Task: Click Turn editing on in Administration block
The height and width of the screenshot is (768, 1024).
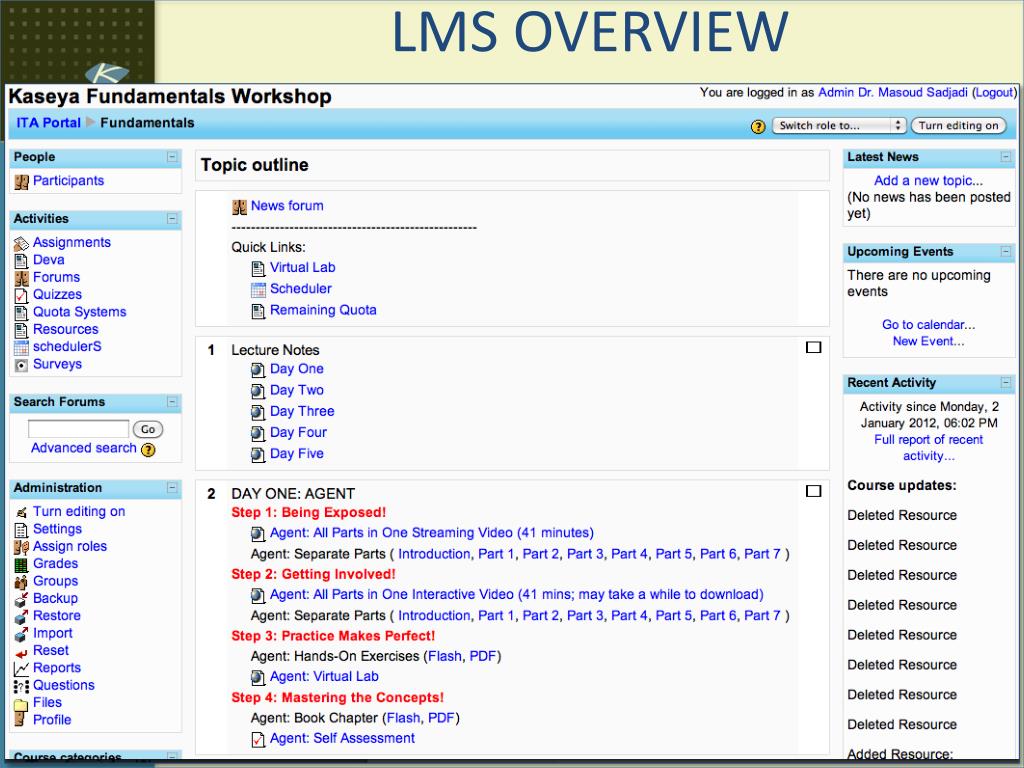Action: click(x=79, y=512)
